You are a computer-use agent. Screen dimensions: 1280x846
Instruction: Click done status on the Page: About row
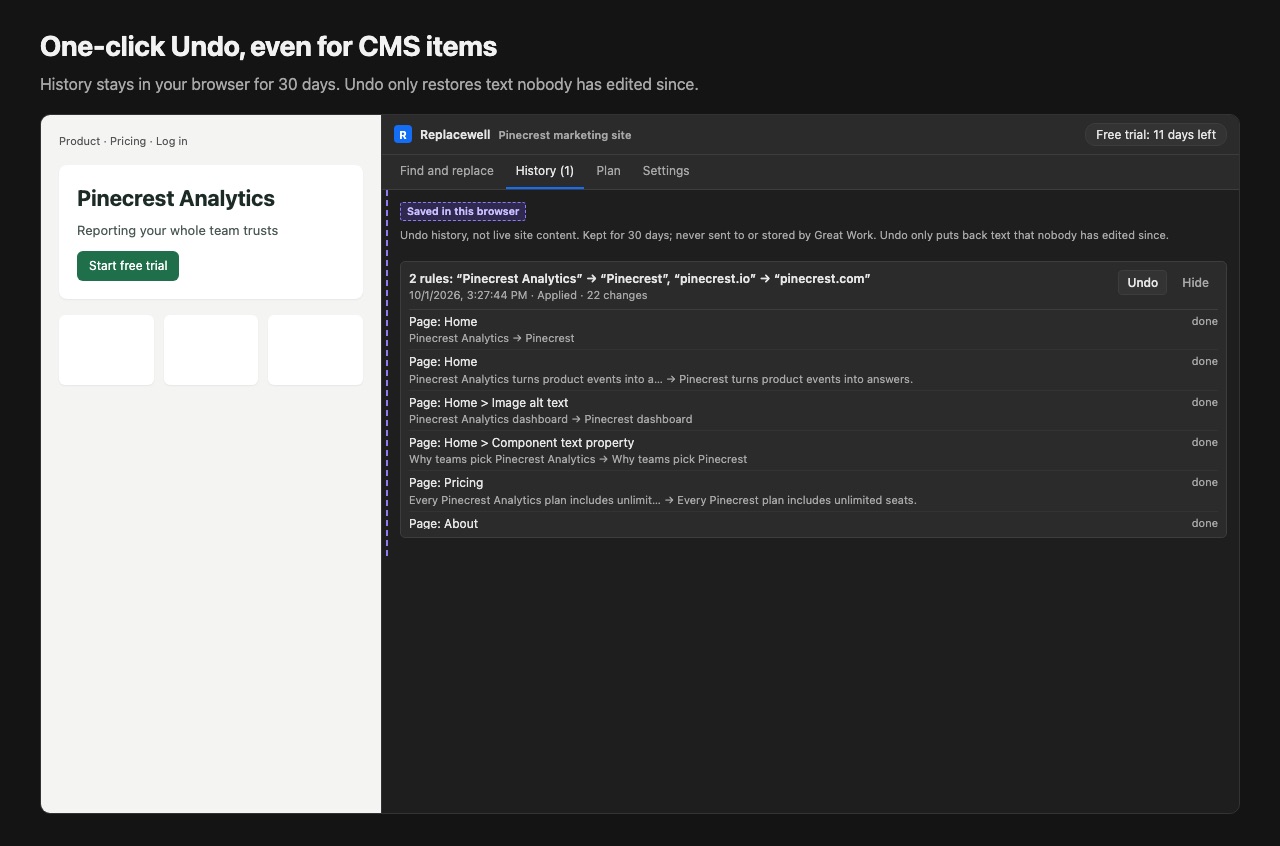(x=1204, y=523)
